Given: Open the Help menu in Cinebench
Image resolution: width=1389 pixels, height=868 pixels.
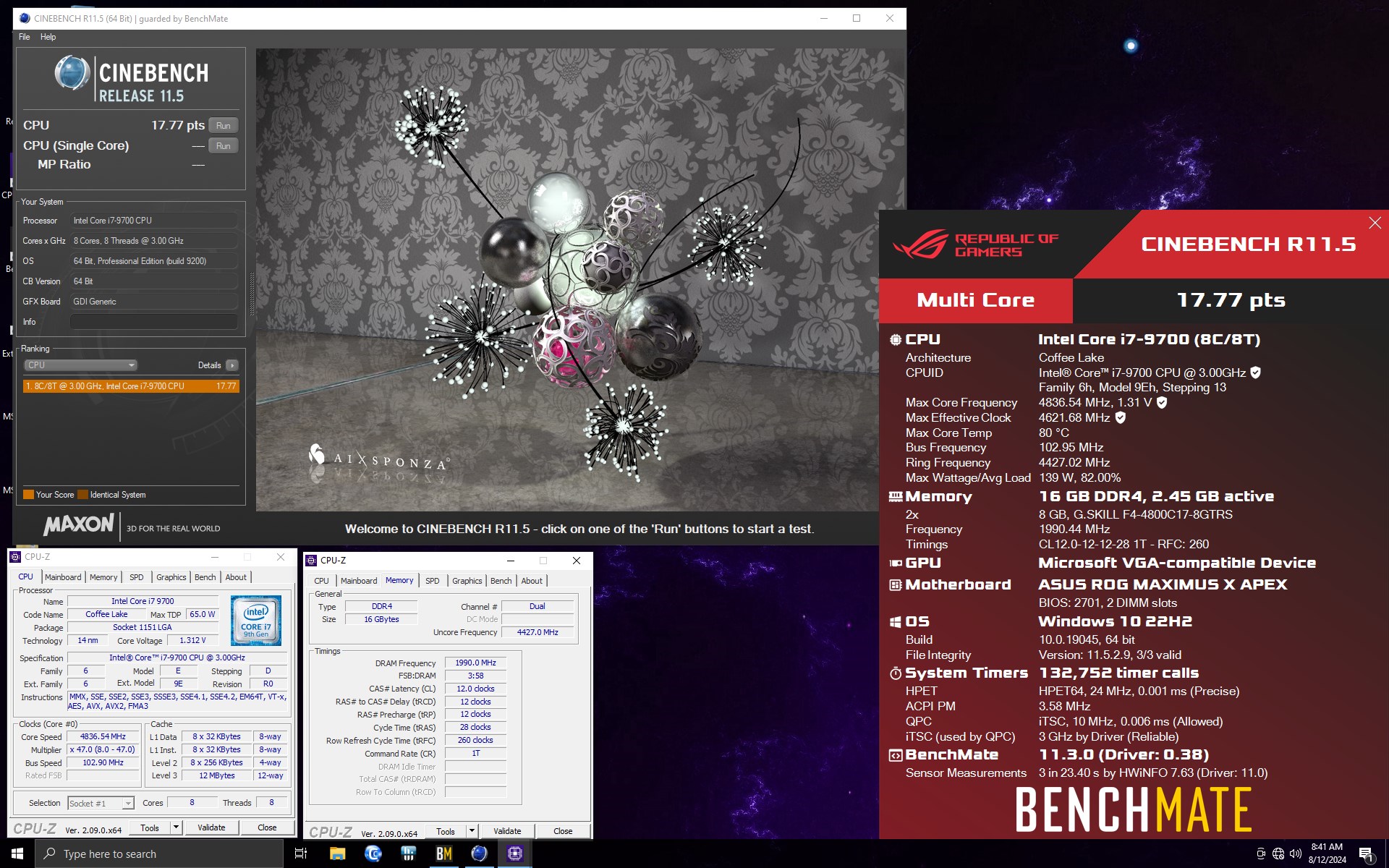Looking at the screenshot, I should tap(48, 37).
